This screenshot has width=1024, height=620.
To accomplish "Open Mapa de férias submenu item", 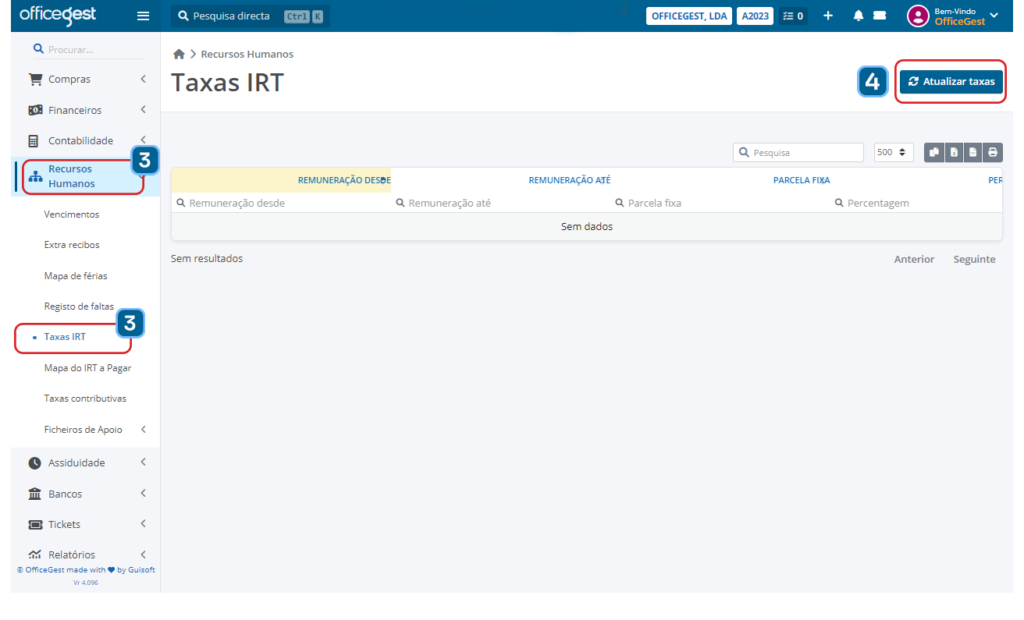I will pos(76,276).
